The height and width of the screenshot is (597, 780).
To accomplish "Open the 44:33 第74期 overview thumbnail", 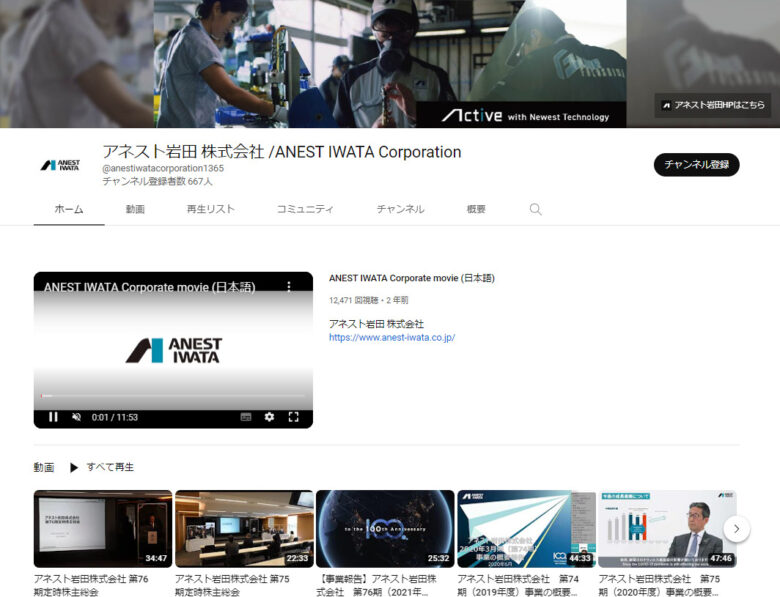I will click(526, 529).
